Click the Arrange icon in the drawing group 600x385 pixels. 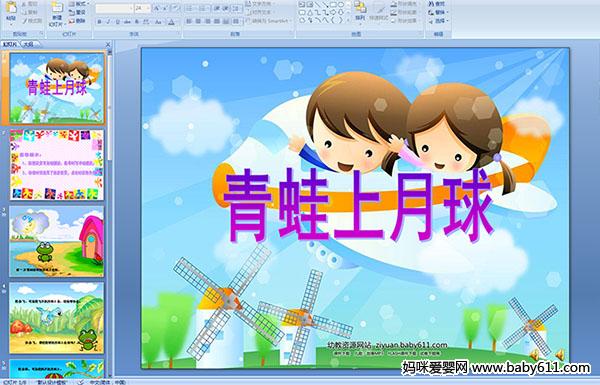(x=360, y=11)
